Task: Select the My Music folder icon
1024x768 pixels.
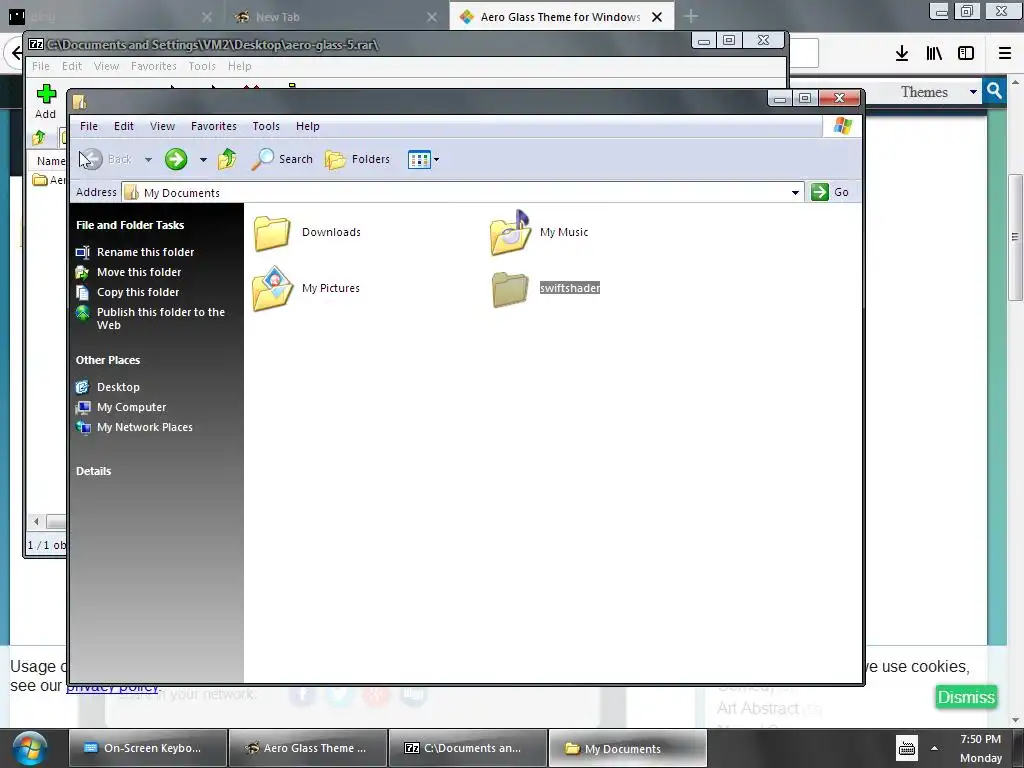Action: [510, 232]
